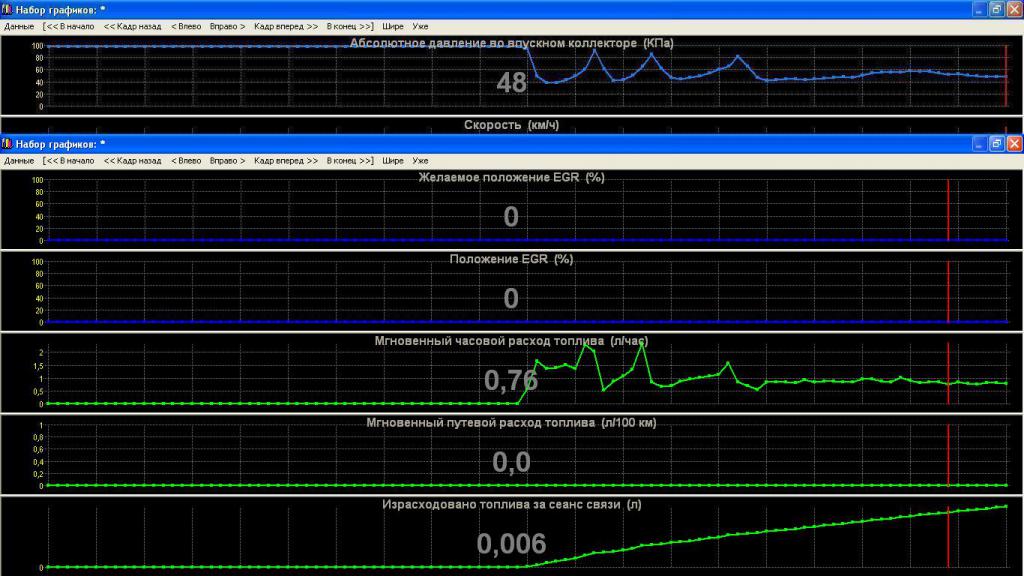Click 'Кадр вперед >>' in the EGR graph window
Screen dimensions: 1024x576
coord(286,160)
